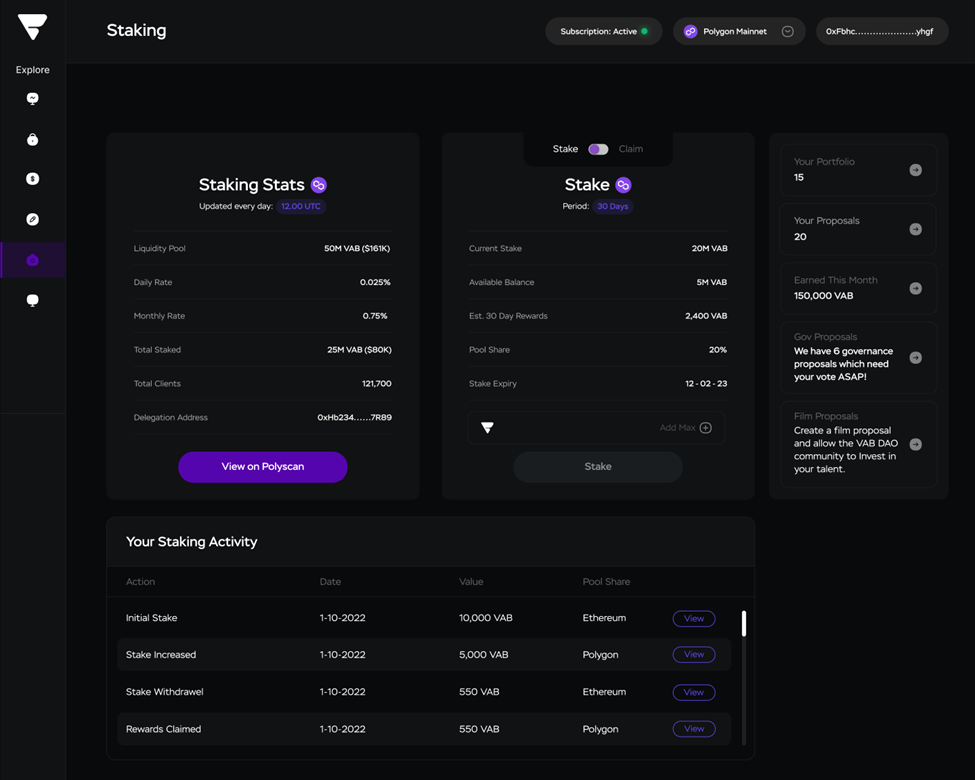Viewport: 975px width, 780px height.
Task: Click the Polygon icon next to Staking Stats
Action: (319, 185)
